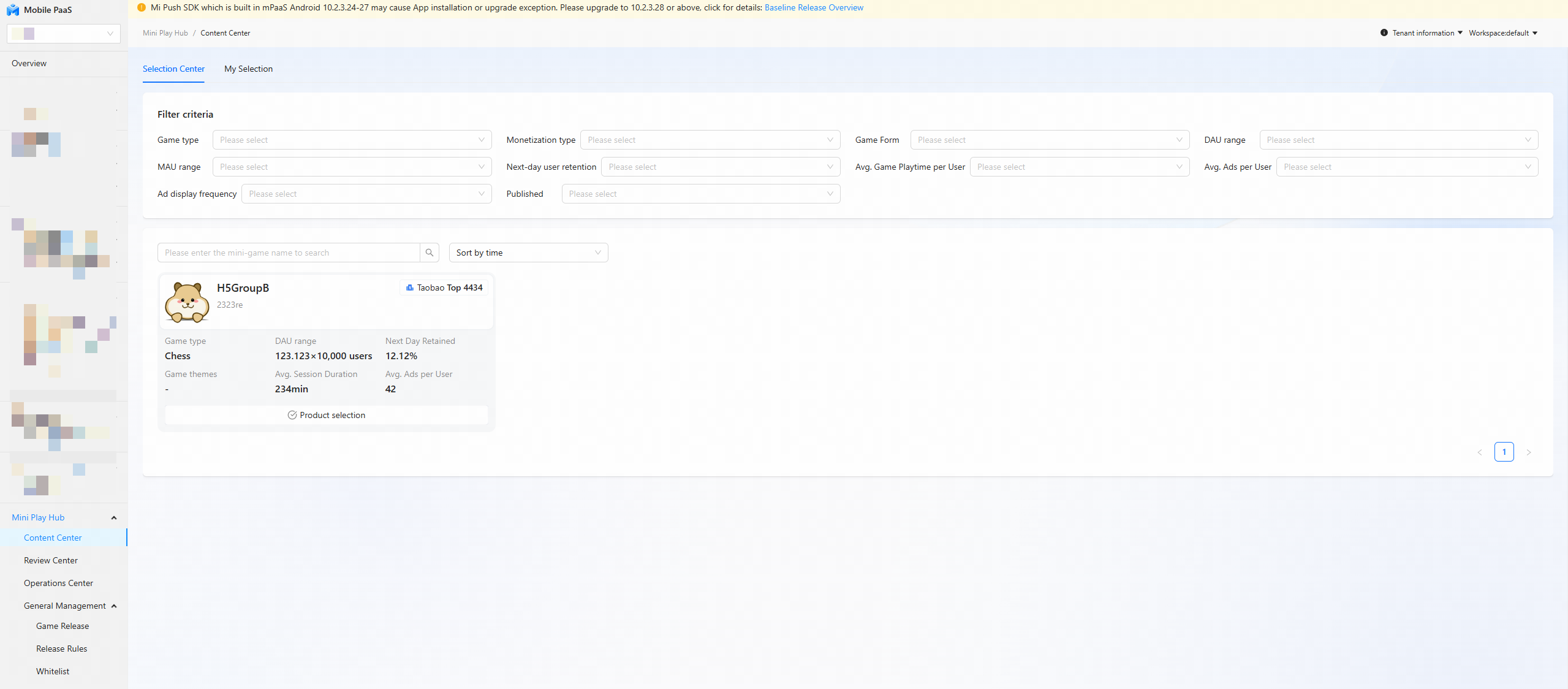Expand the Tenant information menu
1568x689 pixels.
(x=1427, y=33)
